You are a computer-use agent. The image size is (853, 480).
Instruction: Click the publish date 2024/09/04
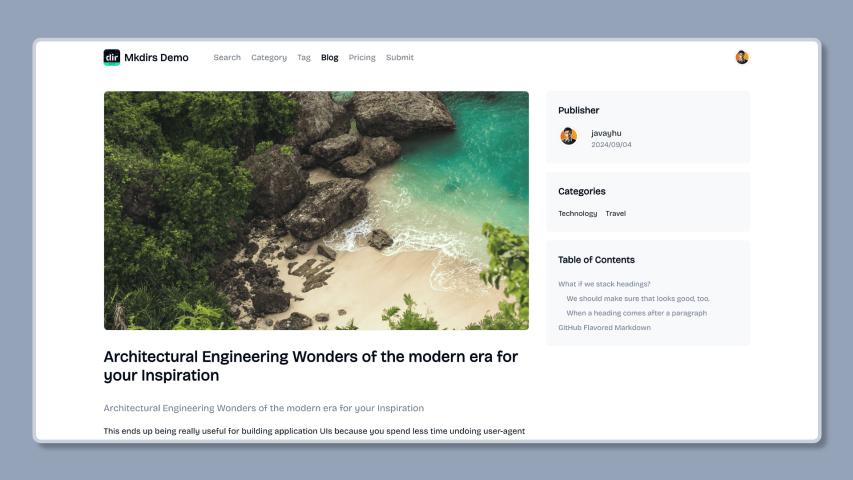(611, 145)
